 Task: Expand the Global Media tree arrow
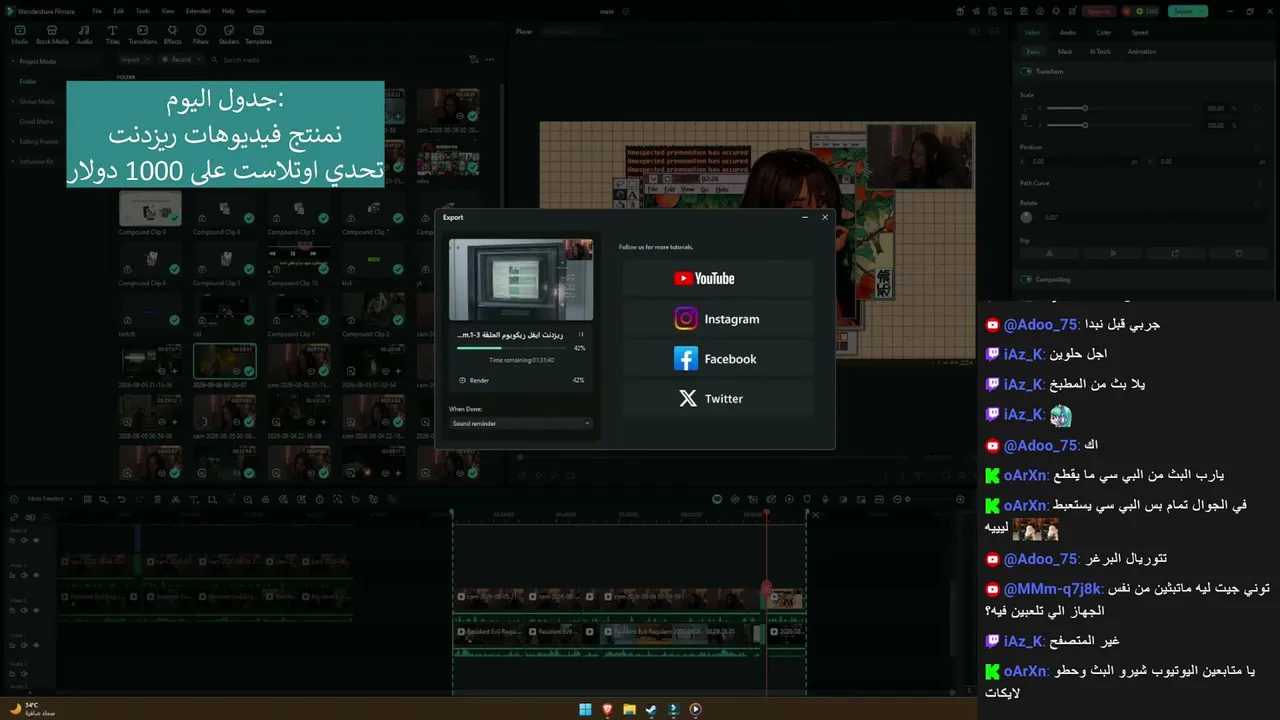[x=14, y=101]
